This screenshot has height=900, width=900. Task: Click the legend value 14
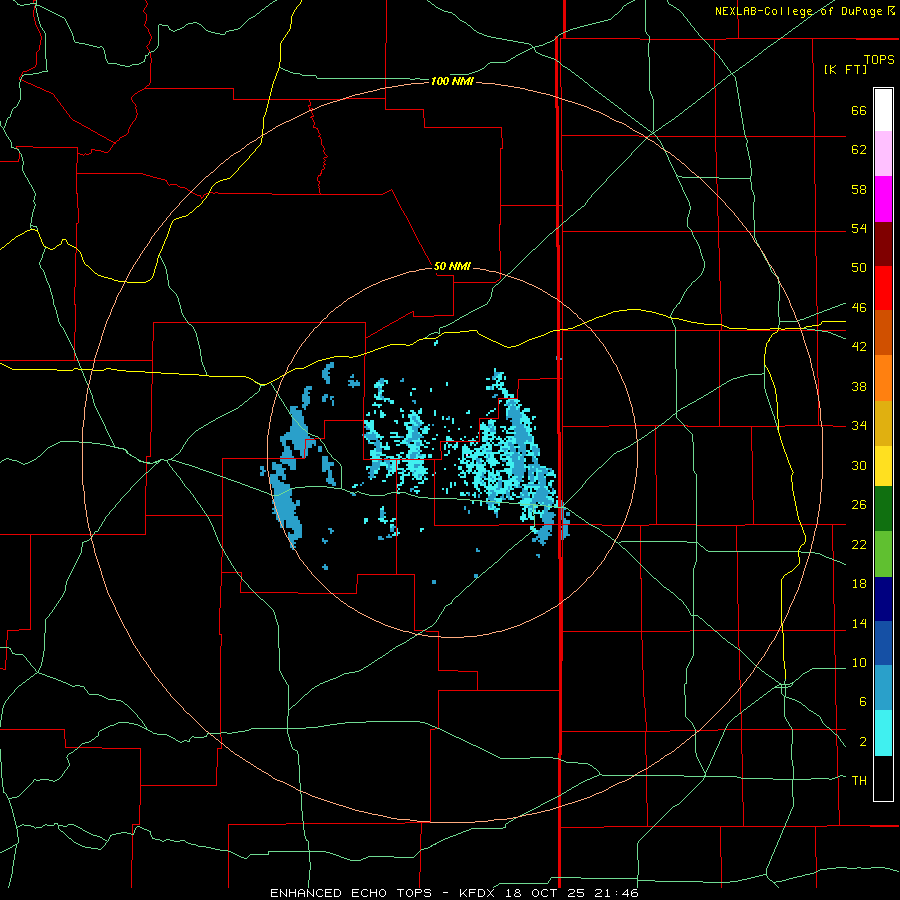point(859,623)
